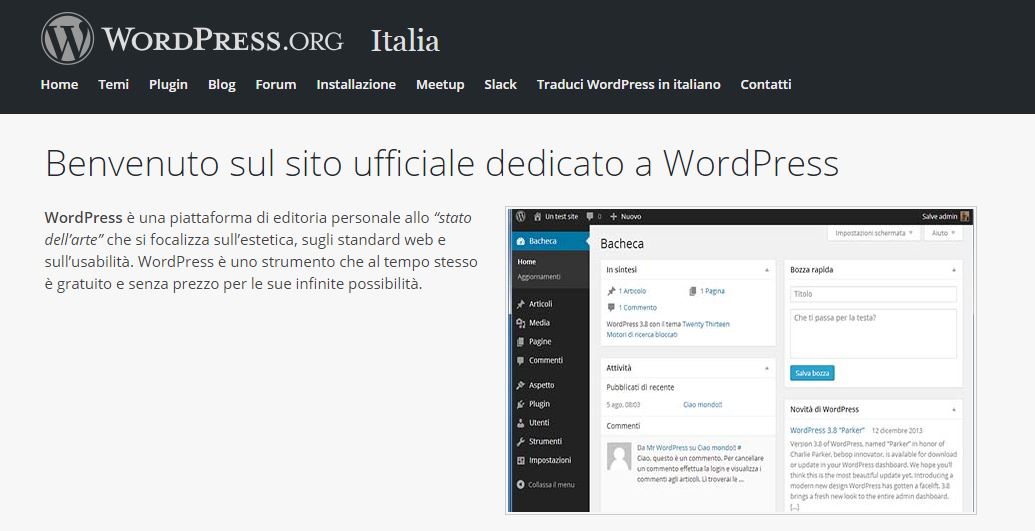The width and height of the screenshot is (1035, 531).
Task: Click the Twenty Thirteen theme link
Action: click(706, 324)
